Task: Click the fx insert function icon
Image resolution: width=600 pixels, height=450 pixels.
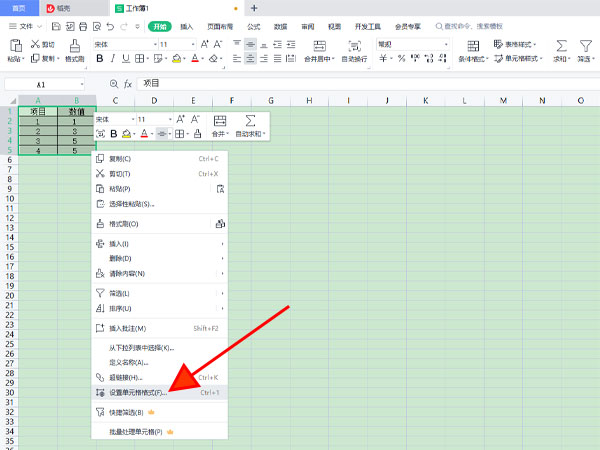Action: 127,84
